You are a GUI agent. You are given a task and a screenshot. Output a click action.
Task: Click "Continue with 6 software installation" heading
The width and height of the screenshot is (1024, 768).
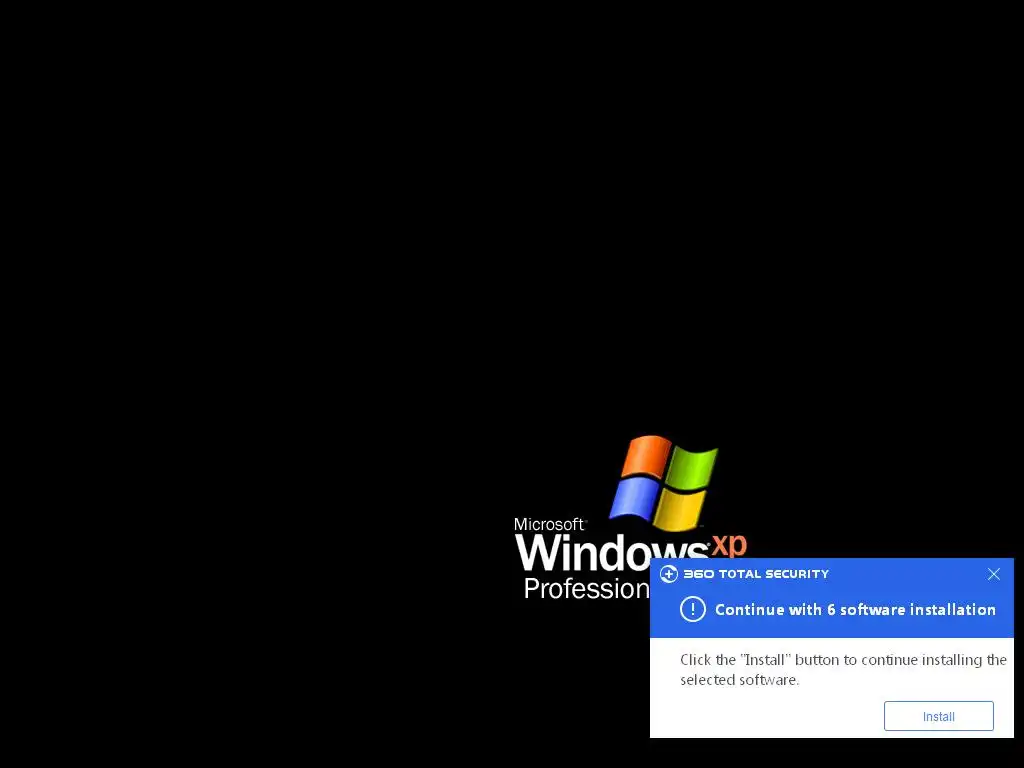[855, 609]
